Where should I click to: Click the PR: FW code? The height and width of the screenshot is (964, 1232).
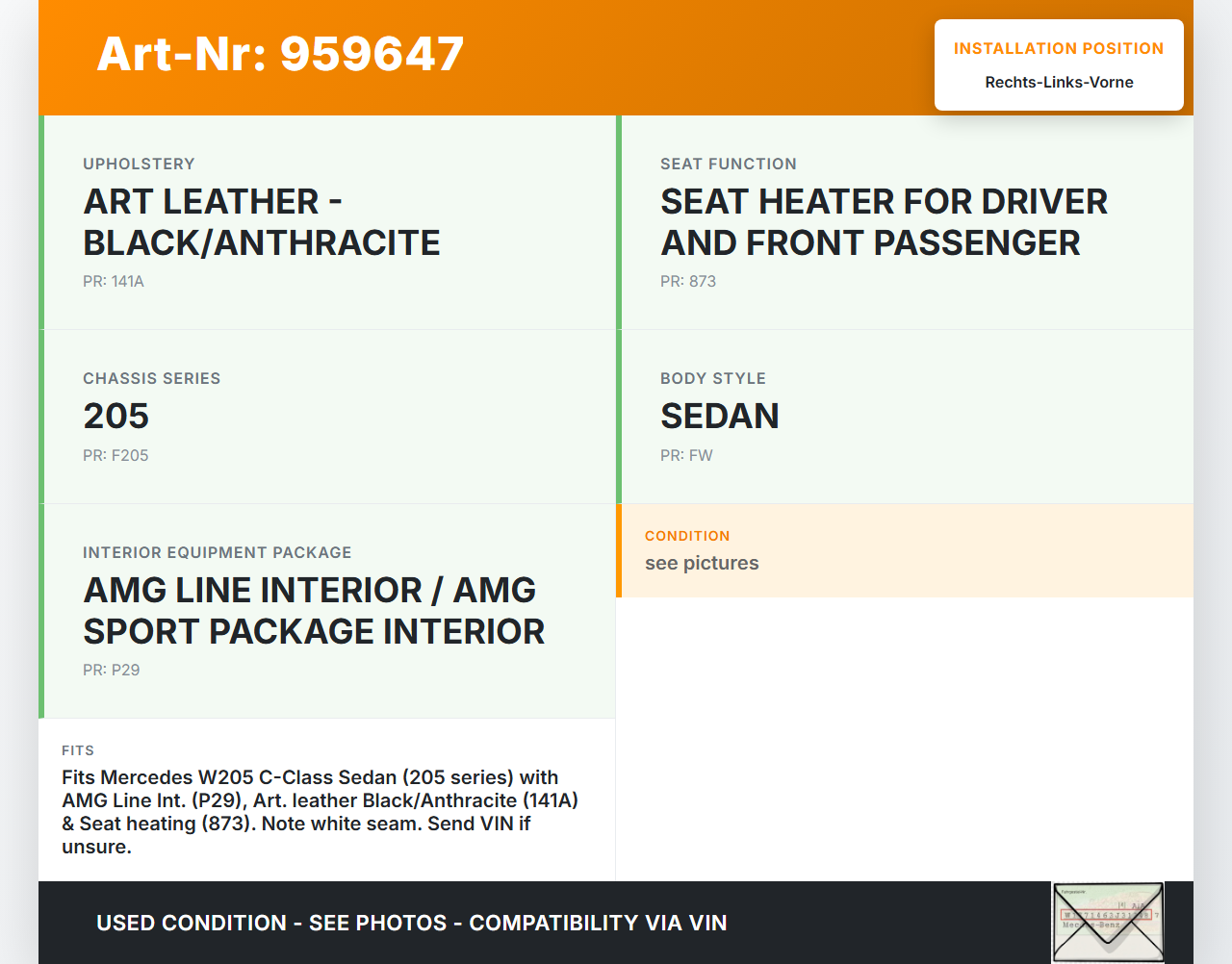(x=686, y=456)
